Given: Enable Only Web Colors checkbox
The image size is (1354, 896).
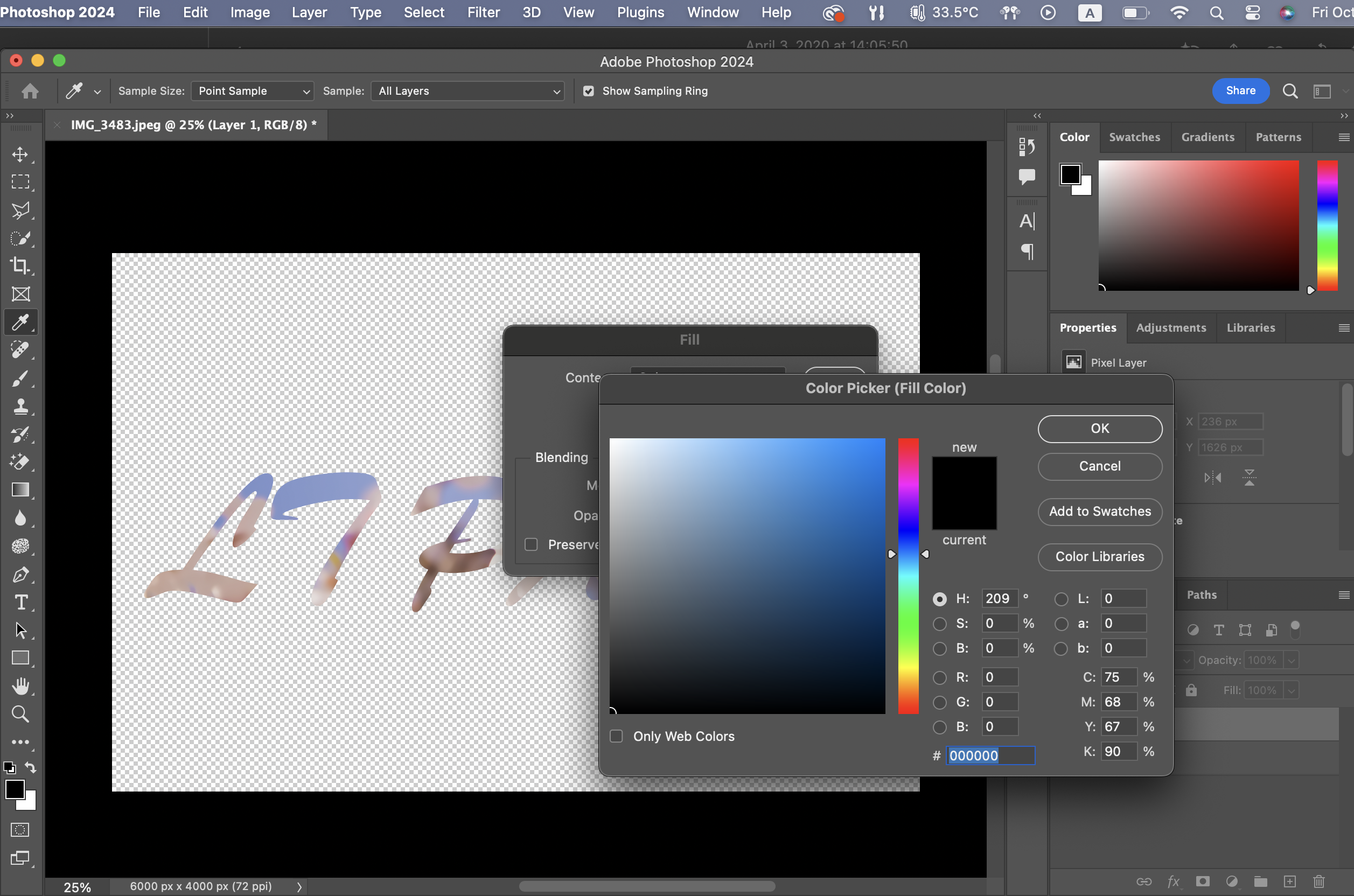Looking at the screenshot, I should [616, 736].
